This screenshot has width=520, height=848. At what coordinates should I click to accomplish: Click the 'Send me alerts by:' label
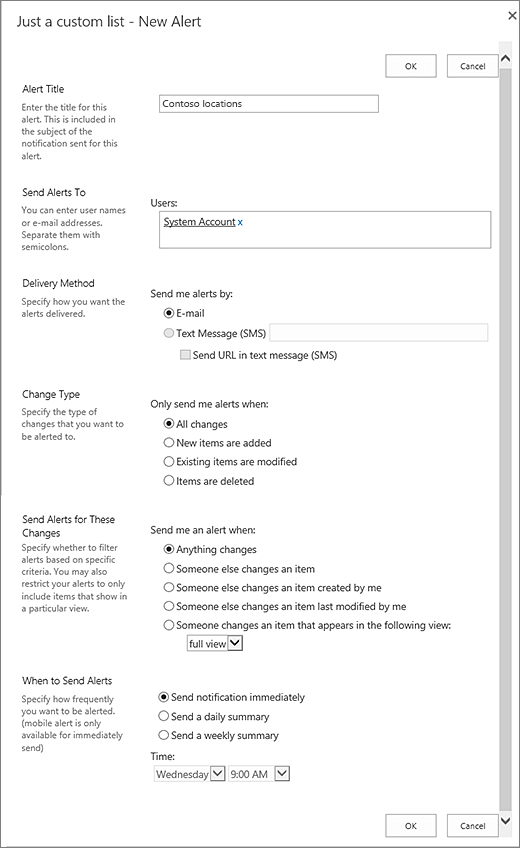pyautogui.click(x=191, y=294)
